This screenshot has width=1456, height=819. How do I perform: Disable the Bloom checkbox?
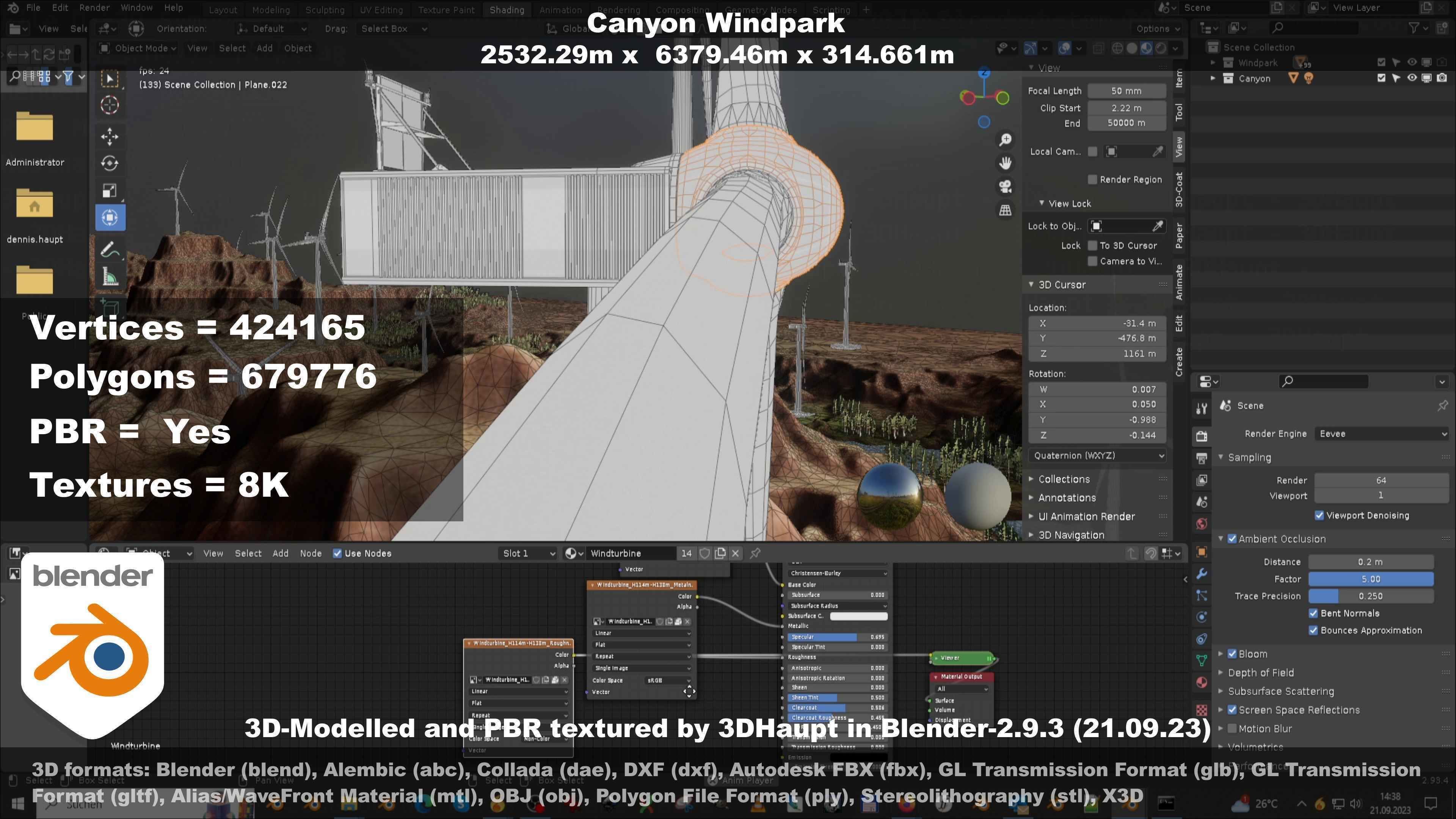click(x=1232, y=654)
